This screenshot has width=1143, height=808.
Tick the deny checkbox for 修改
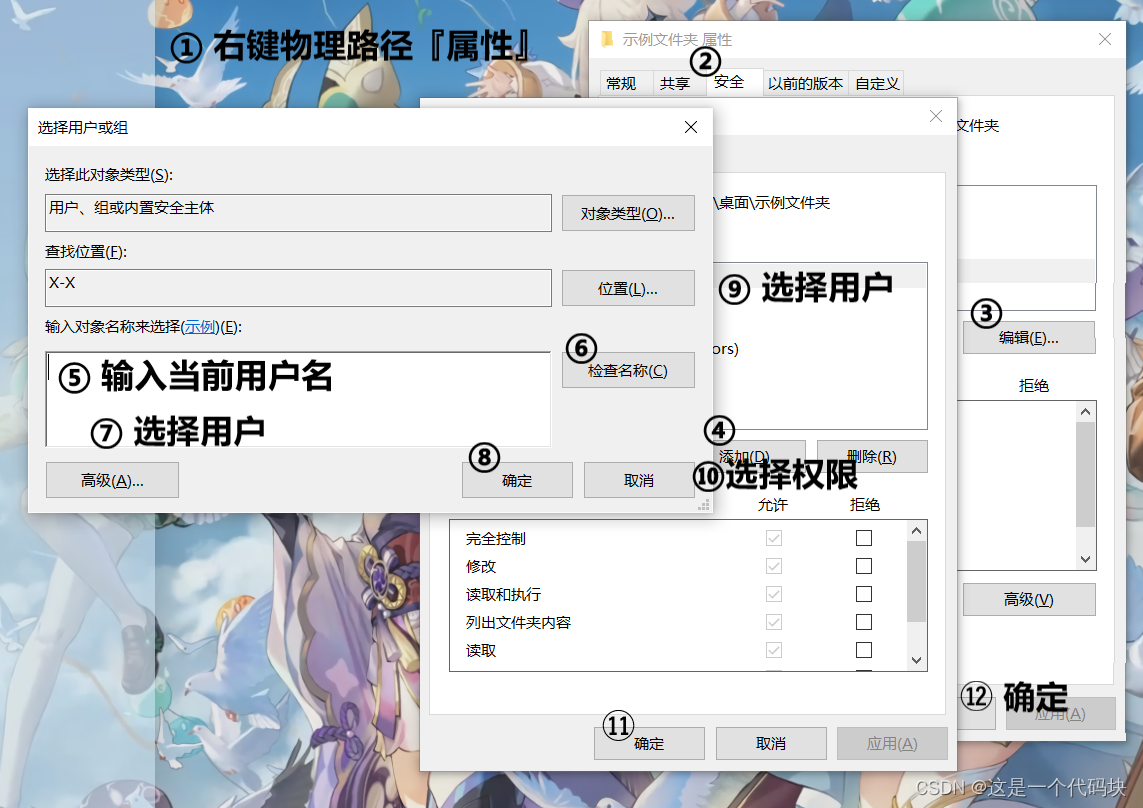(864, 566)
